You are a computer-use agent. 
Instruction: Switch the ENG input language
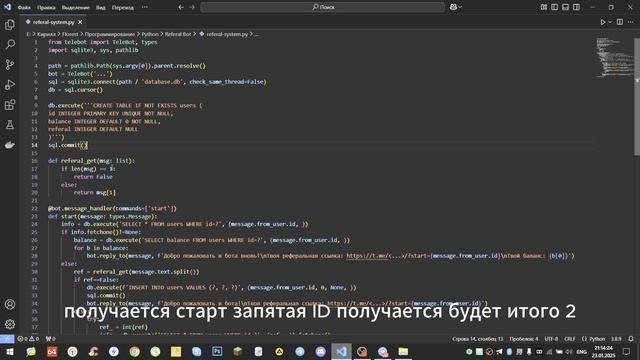(581, 351)
